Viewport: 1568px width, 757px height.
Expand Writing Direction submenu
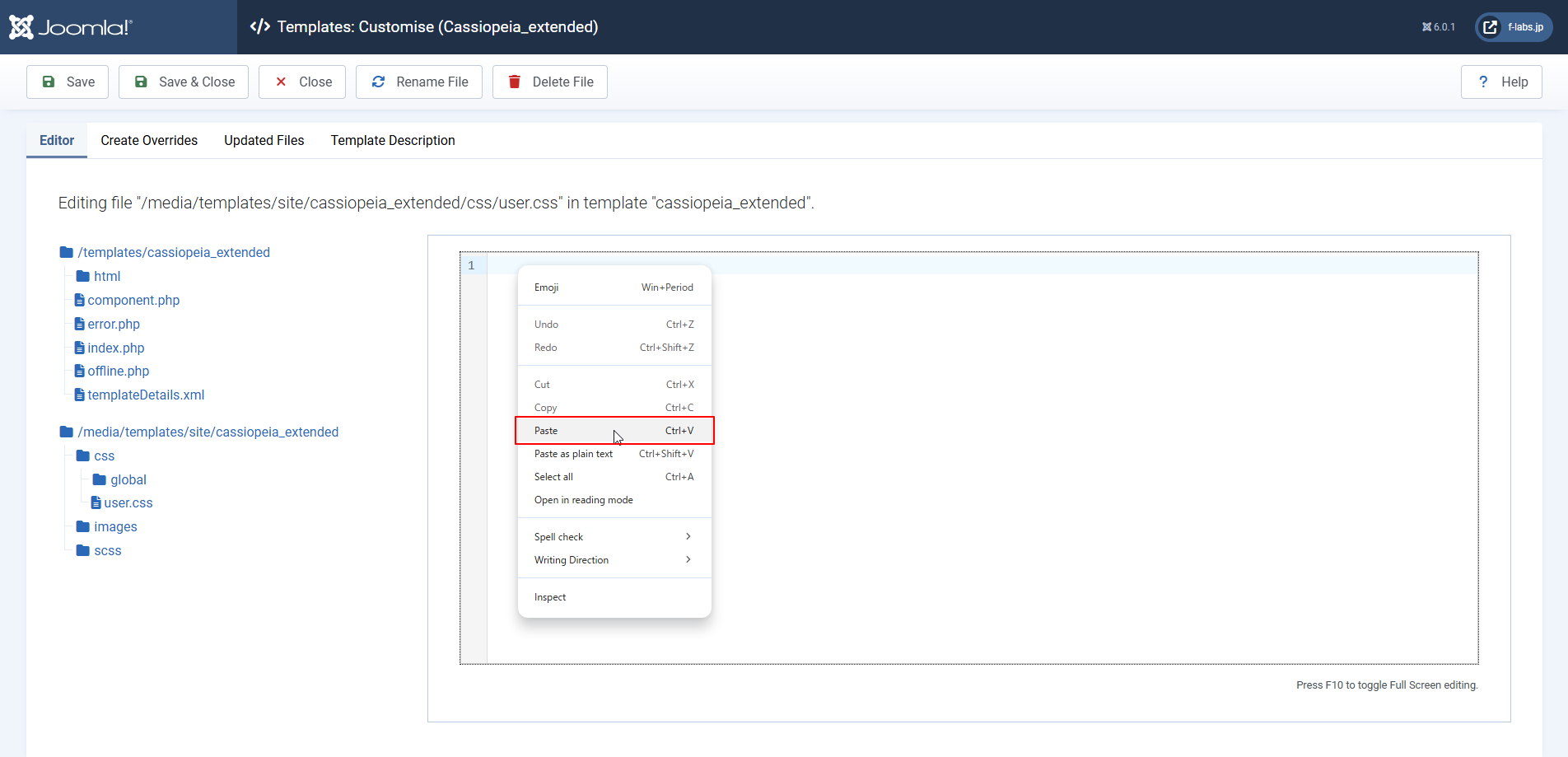coord(688,559)
